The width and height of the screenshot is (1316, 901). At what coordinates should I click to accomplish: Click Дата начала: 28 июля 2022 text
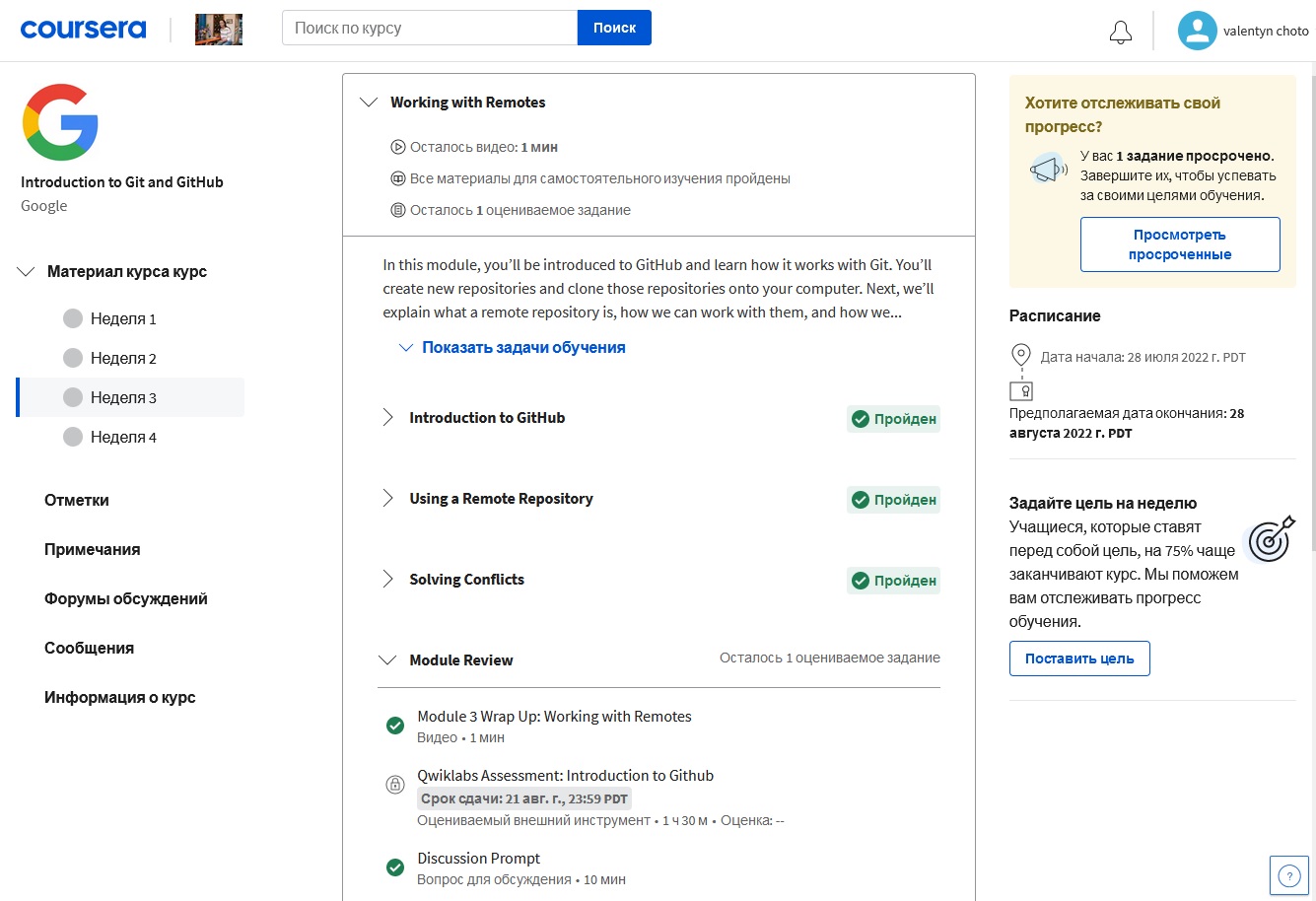pos(1143,357)
